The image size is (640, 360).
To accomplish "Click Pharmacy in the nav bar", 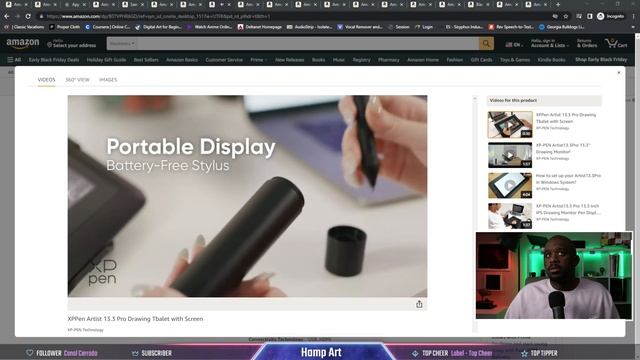I will (389, 60).
